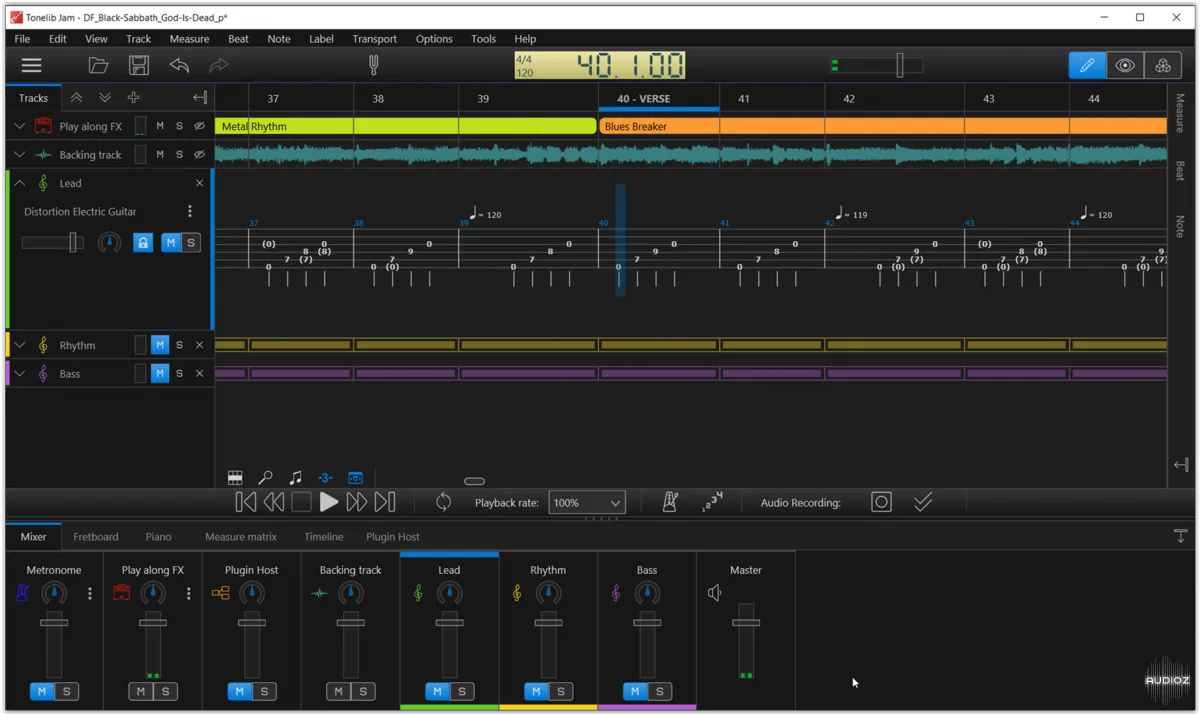
Task: Expand the Bass track chevron
Action: click(x=19, y=373)
